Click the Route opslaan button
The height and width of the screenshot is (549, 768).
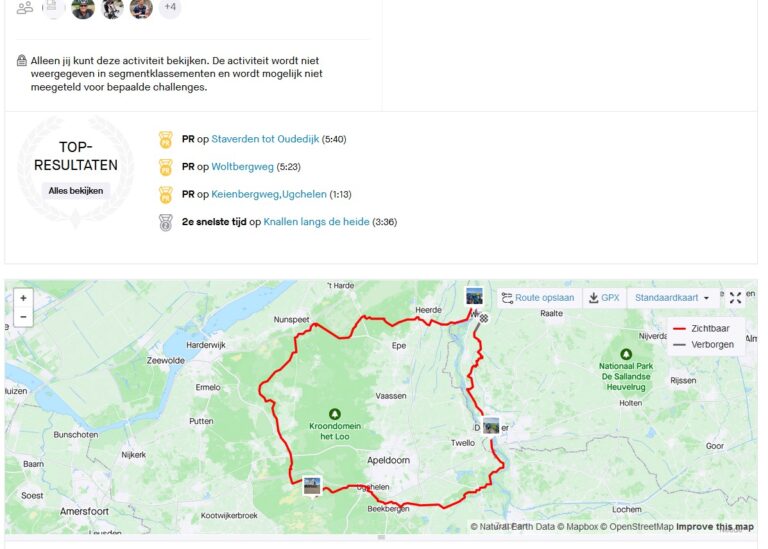click(538, 298)
